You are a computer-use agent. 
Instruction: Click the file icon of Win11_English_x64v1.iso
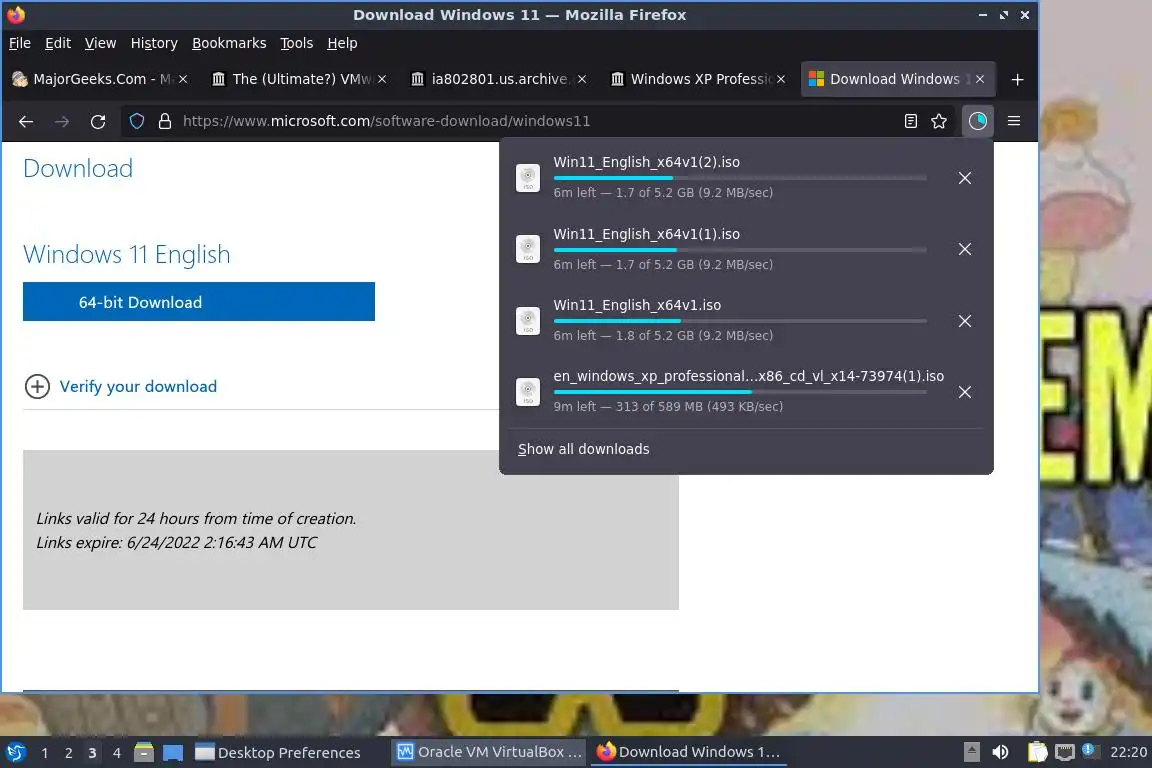pyautogui.click(x=528, y=321)
